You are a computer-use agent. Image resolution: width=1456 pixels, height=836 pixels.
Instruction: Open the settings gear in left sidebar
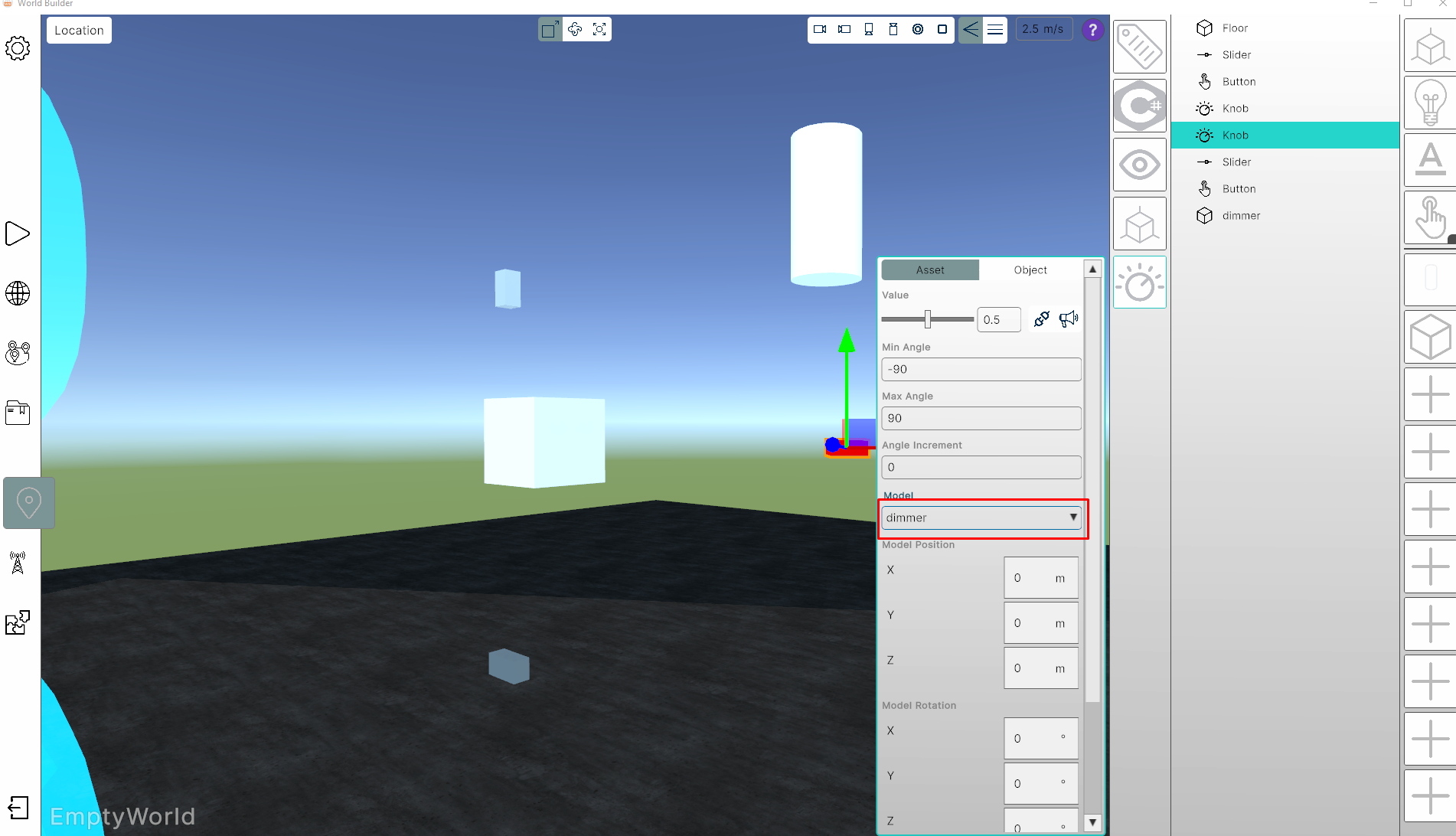tap(18, 48)
